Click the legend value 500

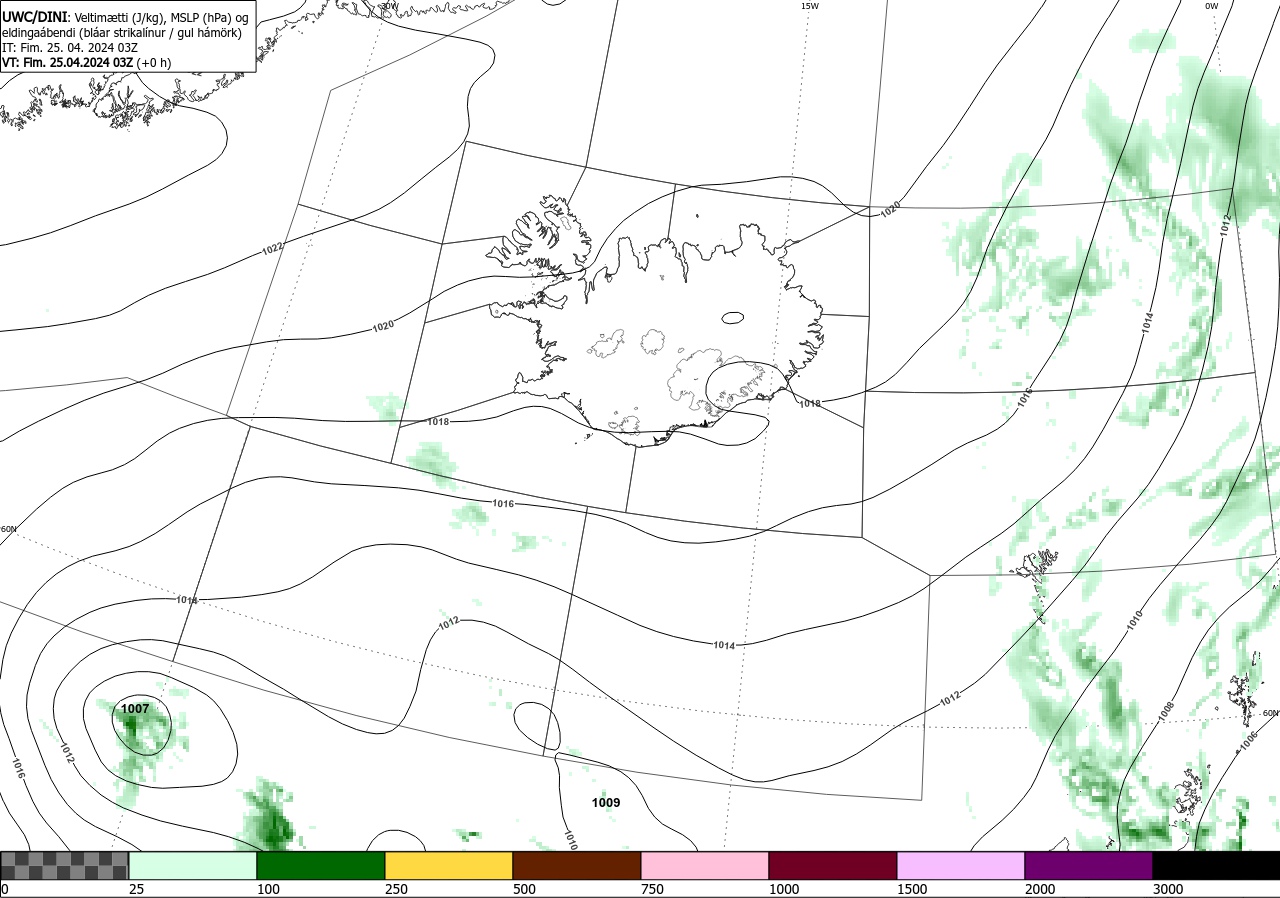click(524, 889)
